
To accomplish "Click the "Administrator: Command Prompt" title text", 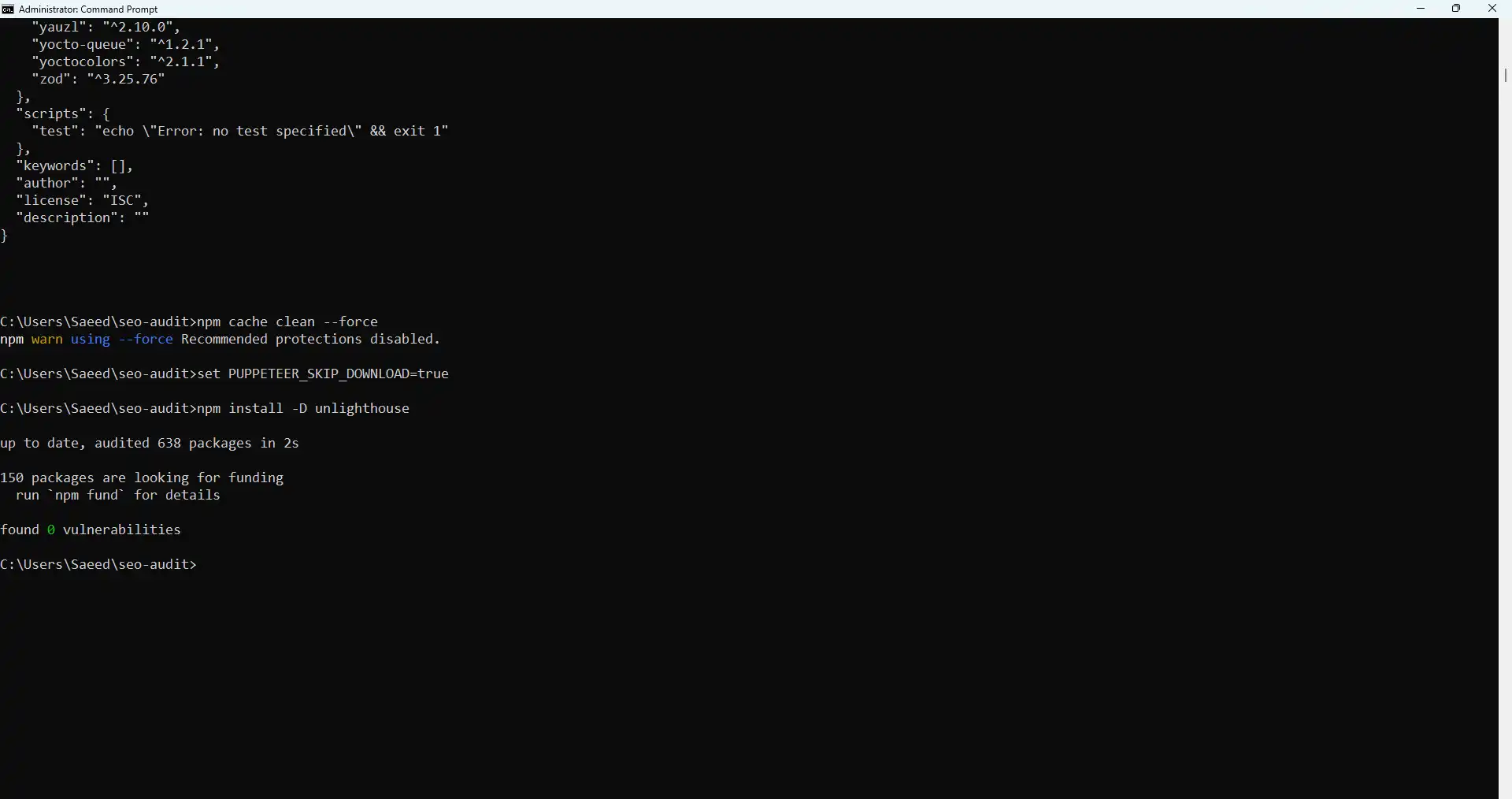I will pyautogui.click(x=88, y=9).
